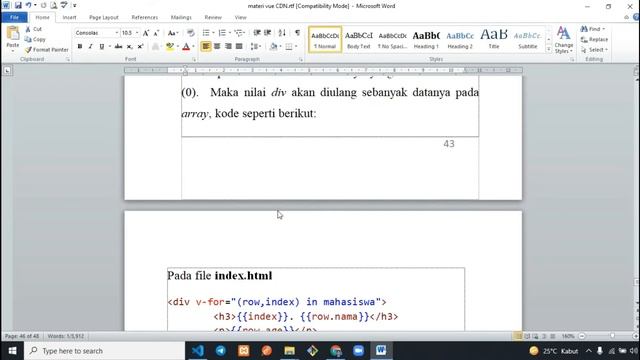Set Center paragraph alignment

[217, 47]
